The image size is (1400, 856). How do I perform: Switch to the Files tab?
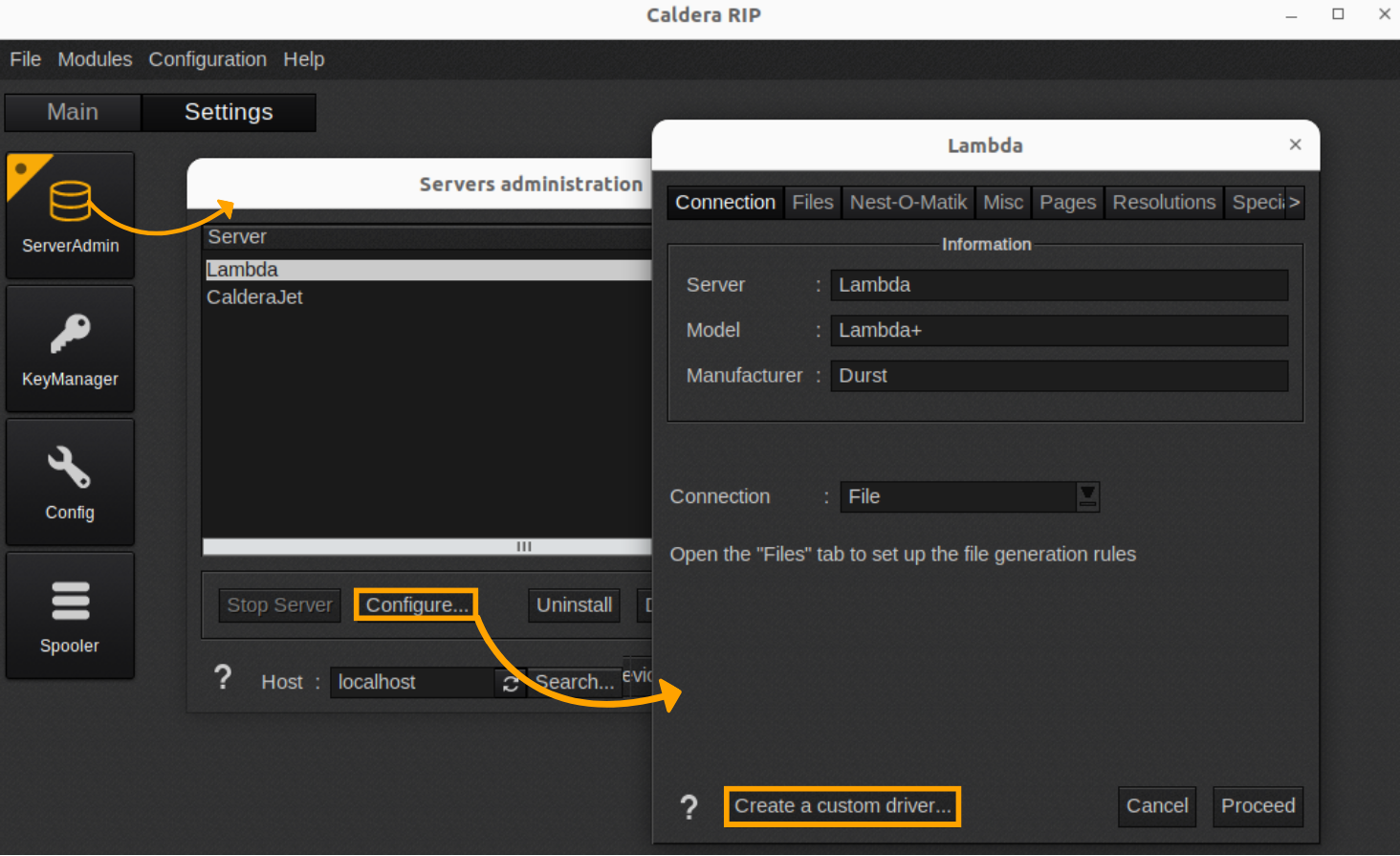pyautogui.click(x=812, y=203)
